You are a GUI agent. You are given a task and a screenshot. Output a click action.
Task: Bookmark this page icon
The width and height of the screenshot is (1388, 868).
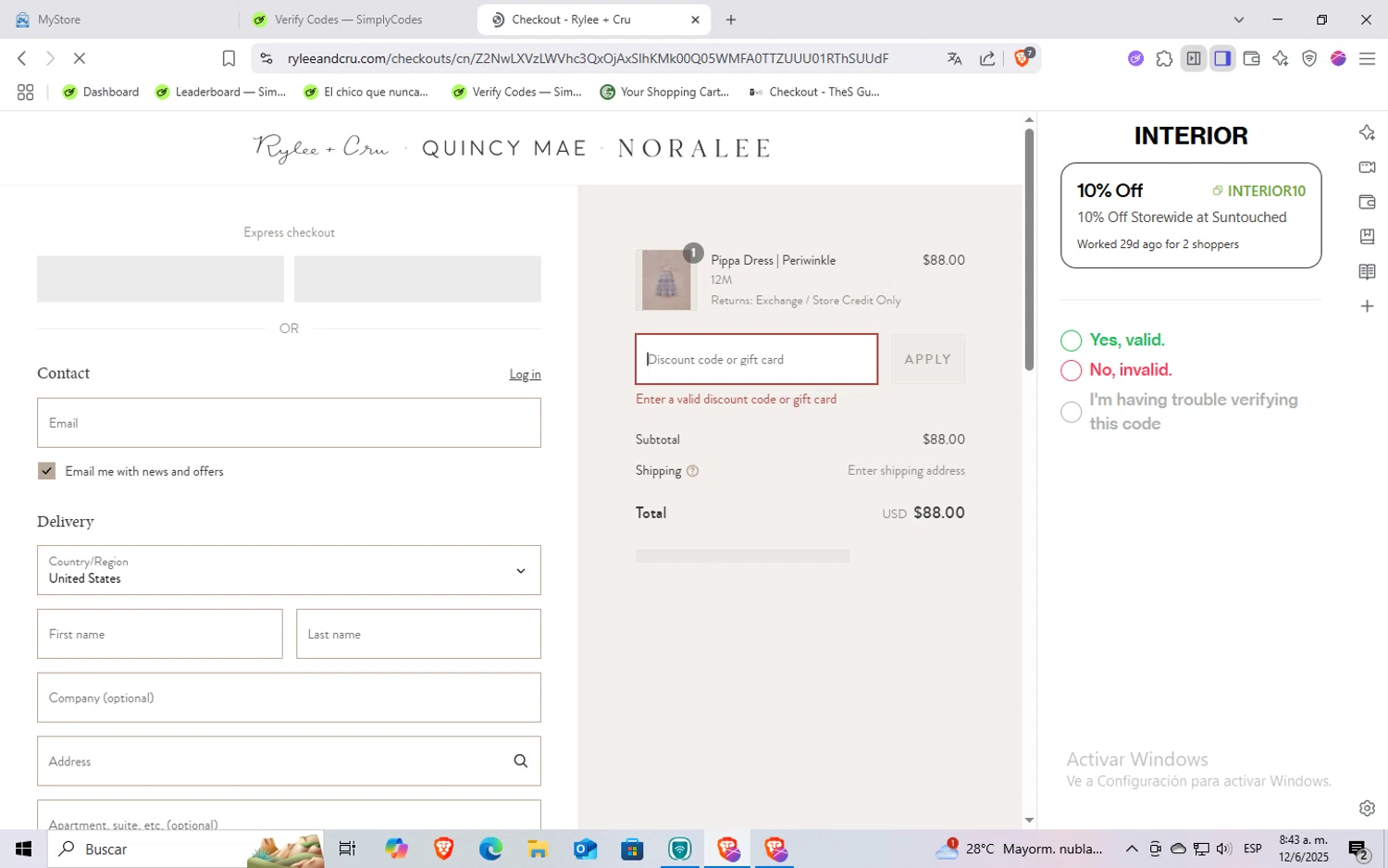tap(229, 58)
